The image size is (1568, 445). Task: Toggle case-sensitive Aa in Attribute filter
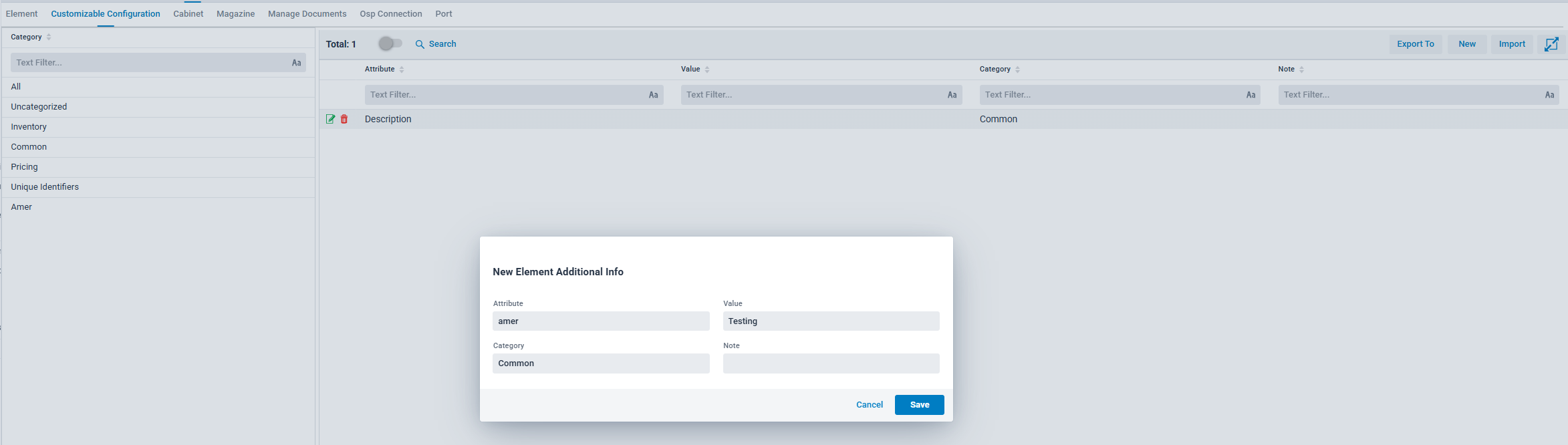(x=653, y=95)
